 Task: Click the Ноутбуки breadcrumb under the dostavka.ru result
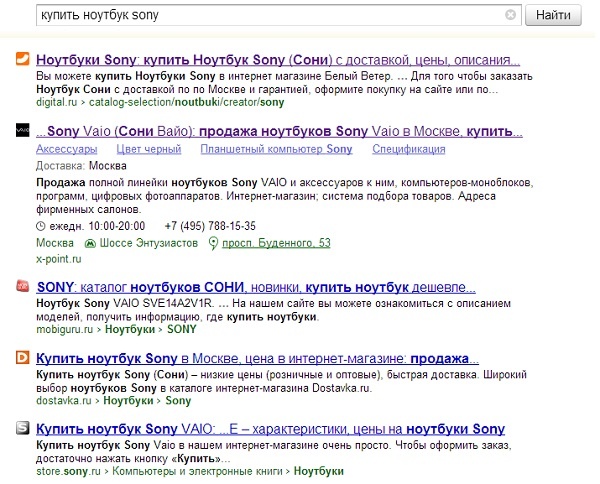point(128,401)
